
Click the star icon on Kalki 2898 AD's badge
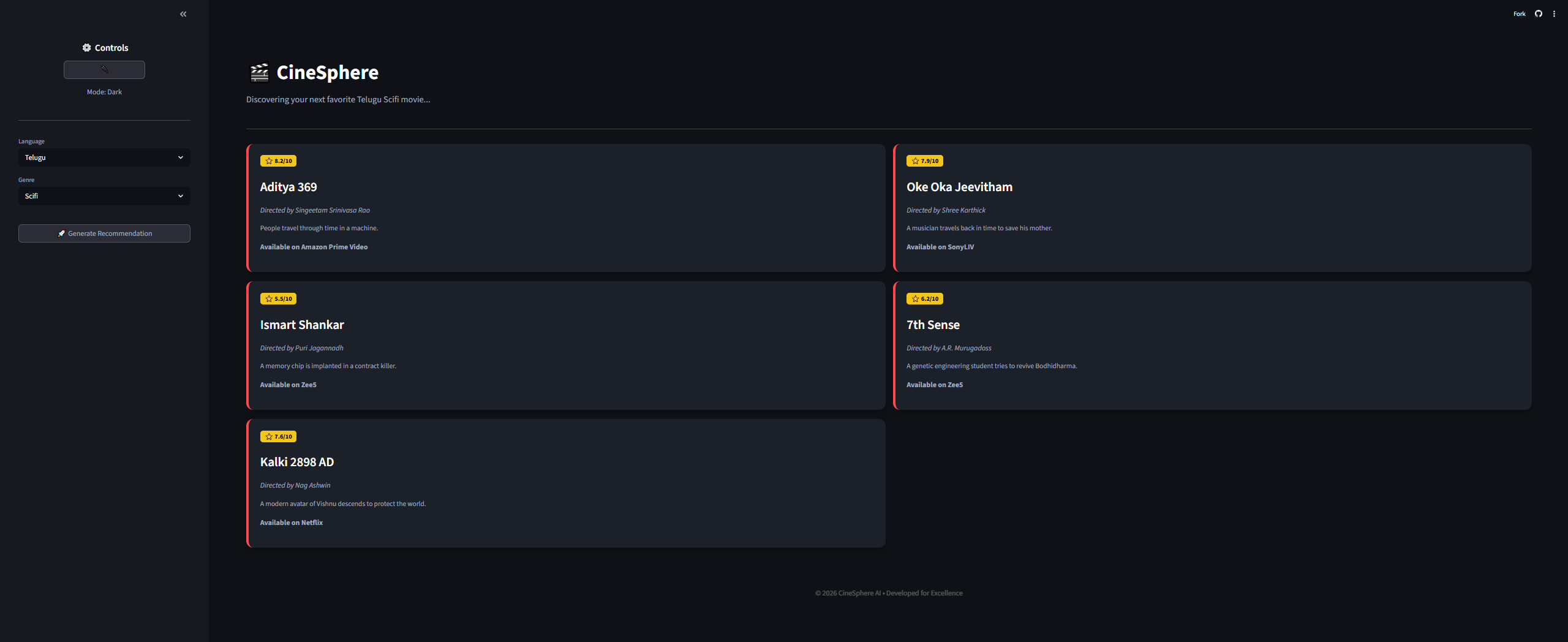(x=268, y=436)
